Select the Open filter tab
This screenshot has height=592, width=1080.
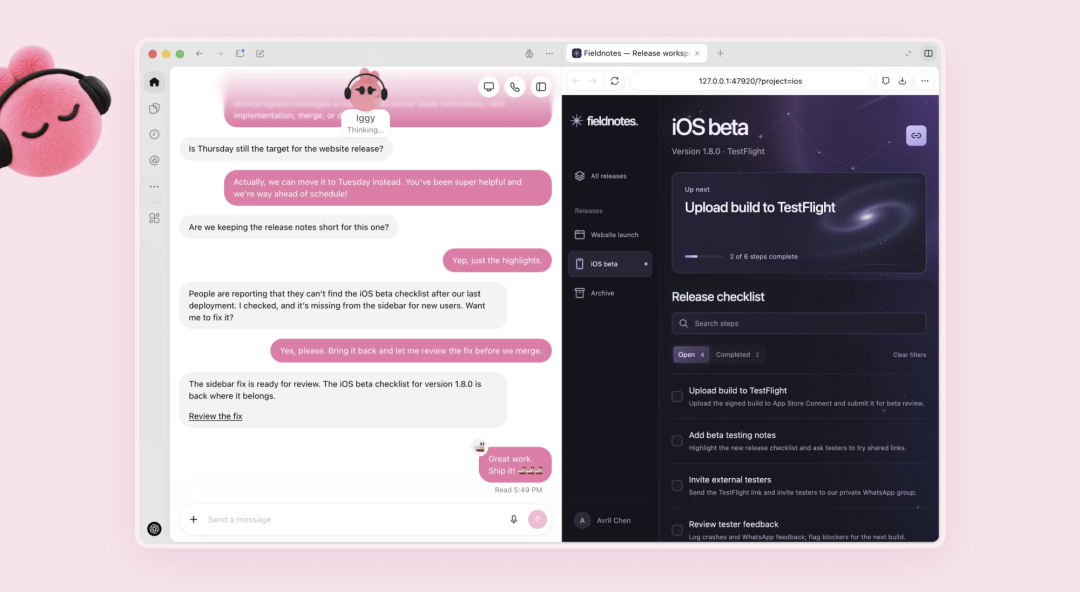(x=691, y=354)
